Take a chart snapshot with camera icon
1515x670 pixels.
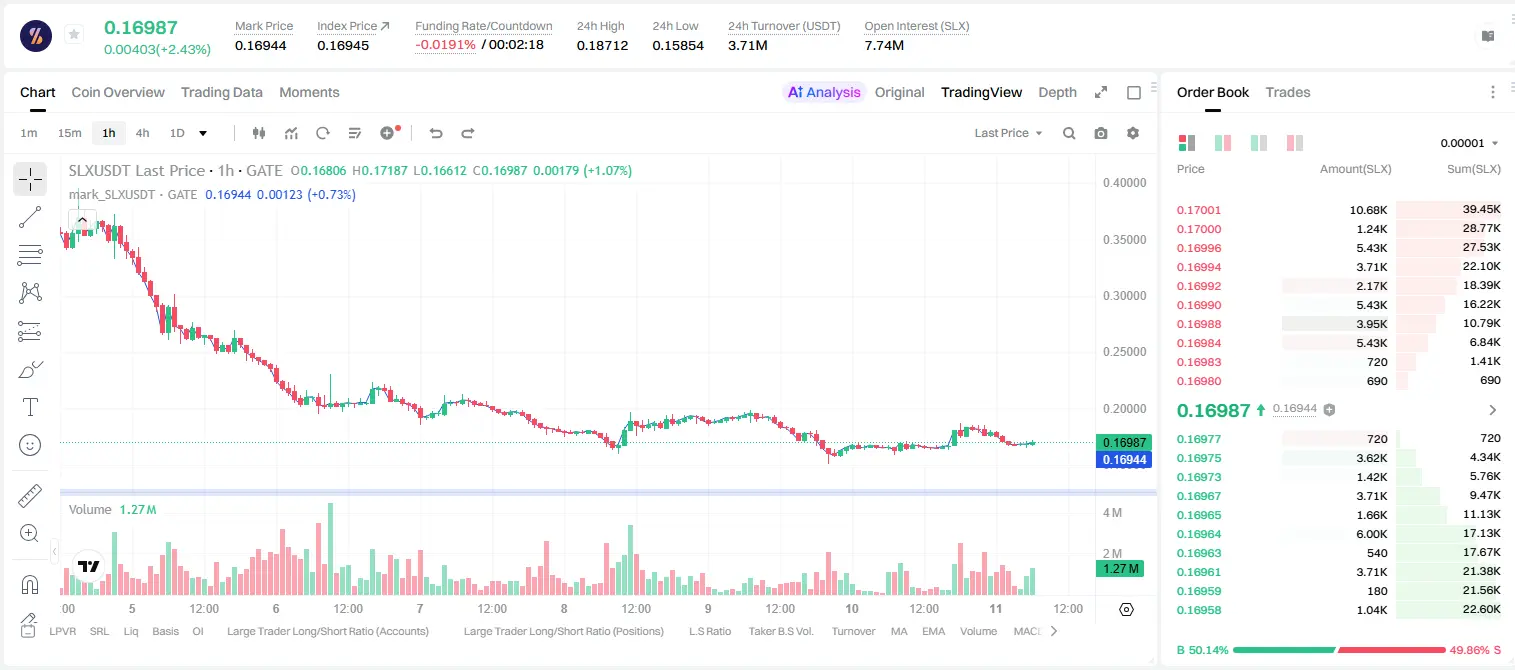coord(1101,133)
